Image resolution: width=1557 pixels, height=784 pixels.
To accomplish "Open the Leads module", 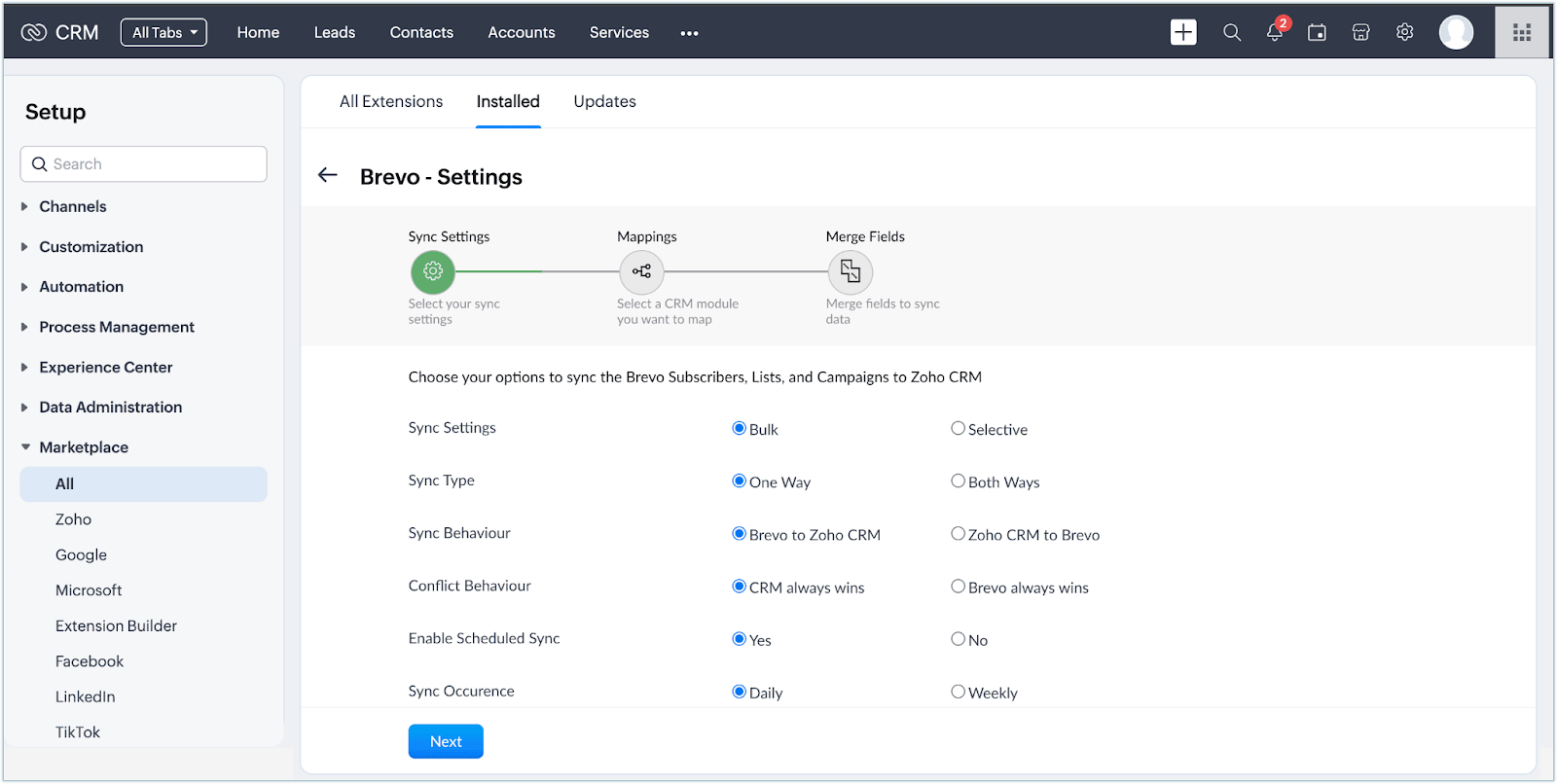I will (x=335, y=32).
